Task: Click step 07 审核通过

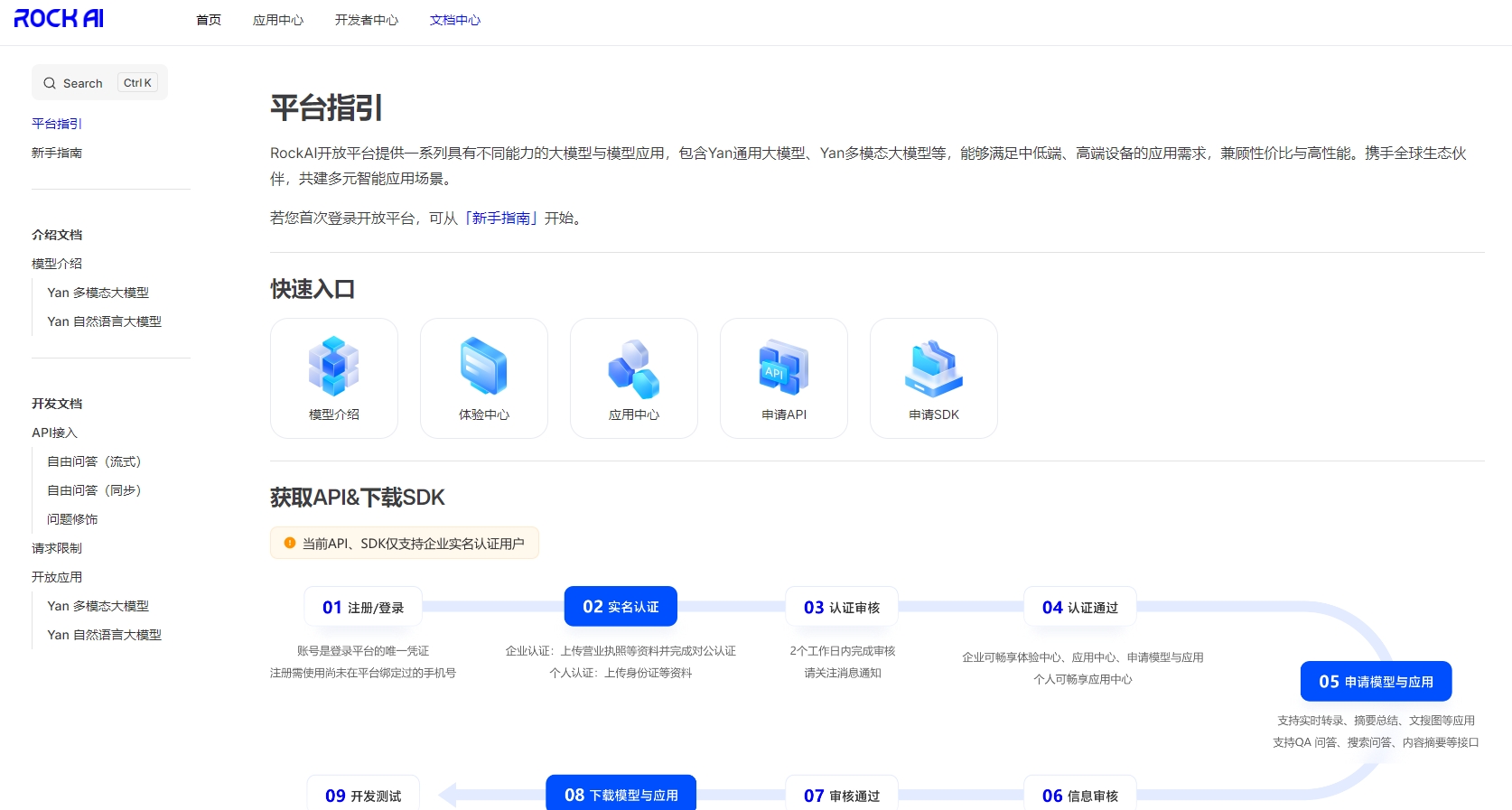Action: pos(842,795)
